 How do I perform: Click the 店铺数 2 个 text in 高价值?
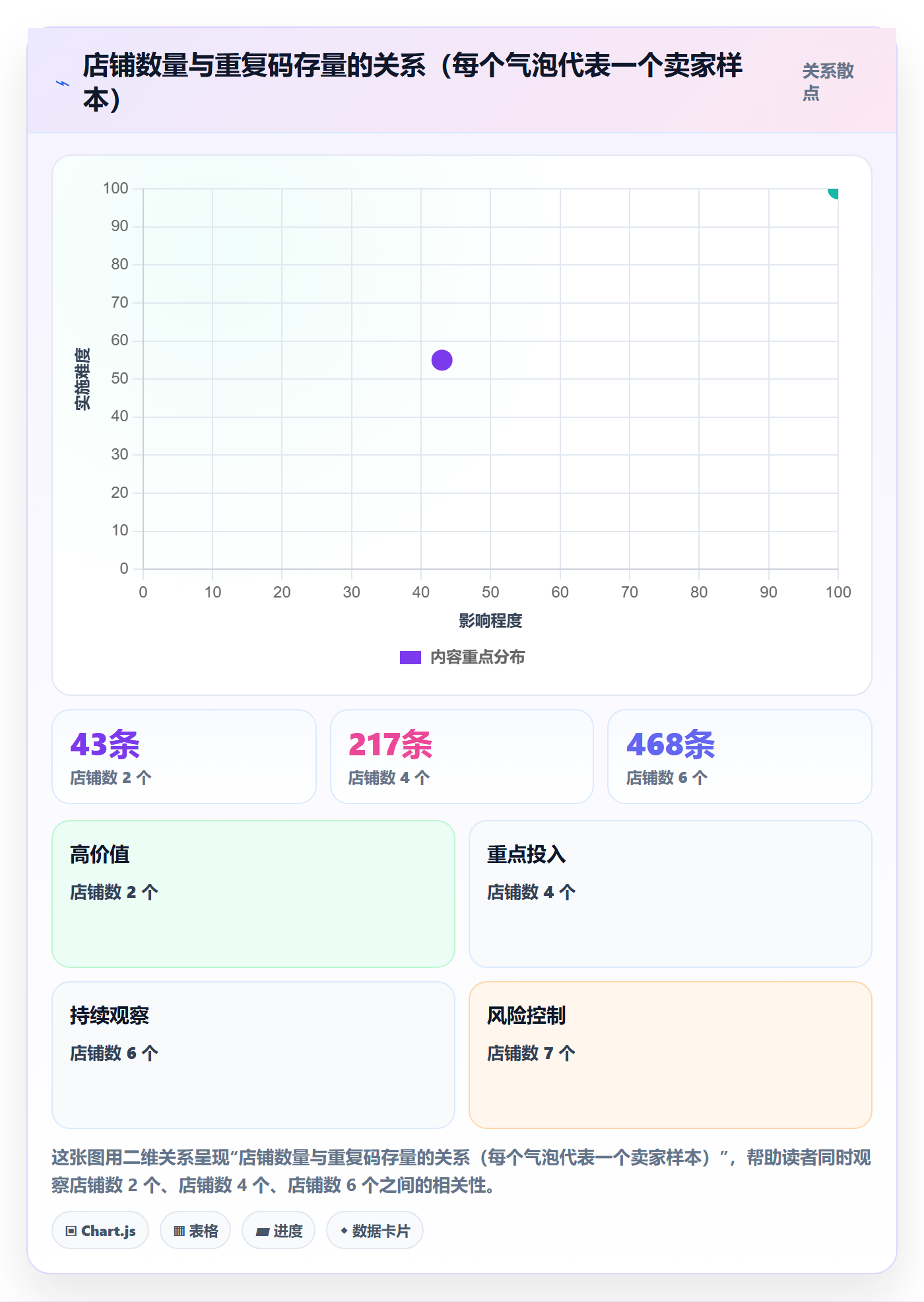(114, 892)
